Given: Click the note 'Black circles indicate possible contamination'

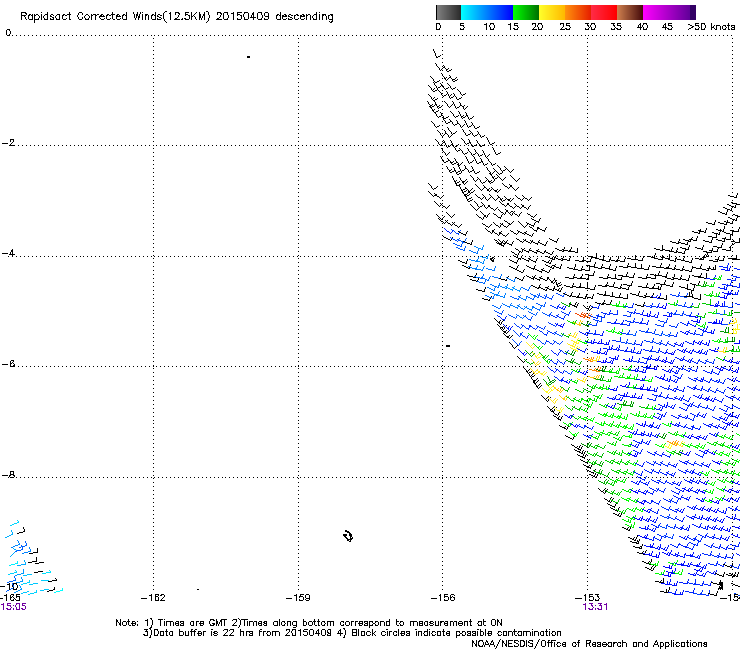Looking at the screenshot, I should [x=456, y=633].
